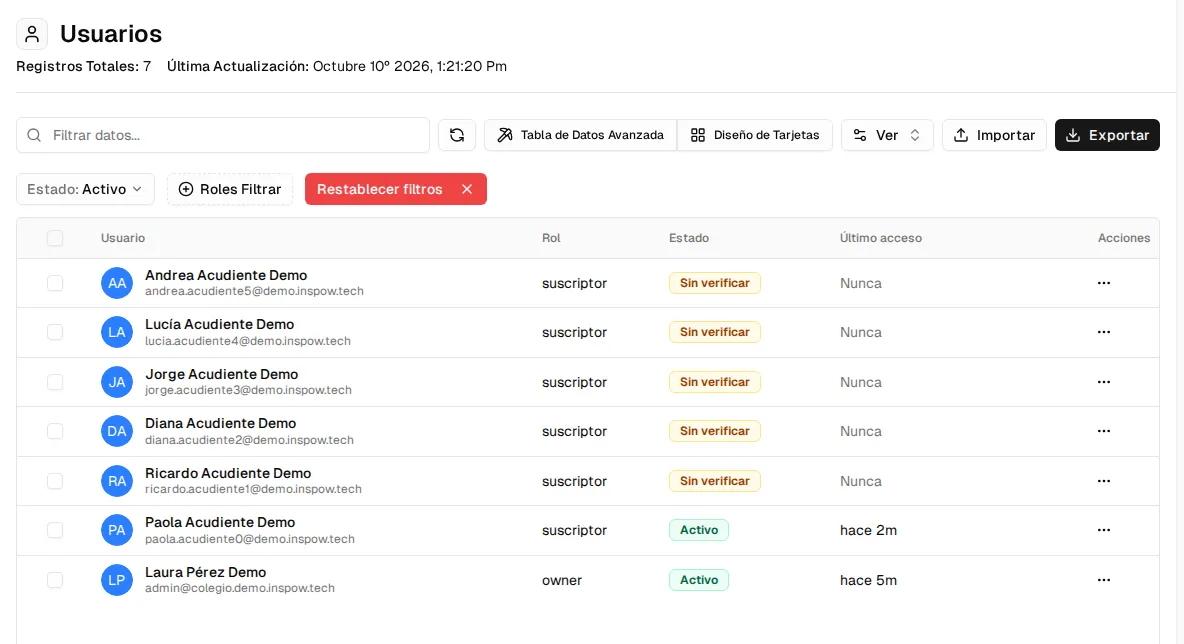Image resolution: width=1184 pixels, height=644 pixels.
Task: Click Registros Totales: 7 text
Action: coord(84,66)
